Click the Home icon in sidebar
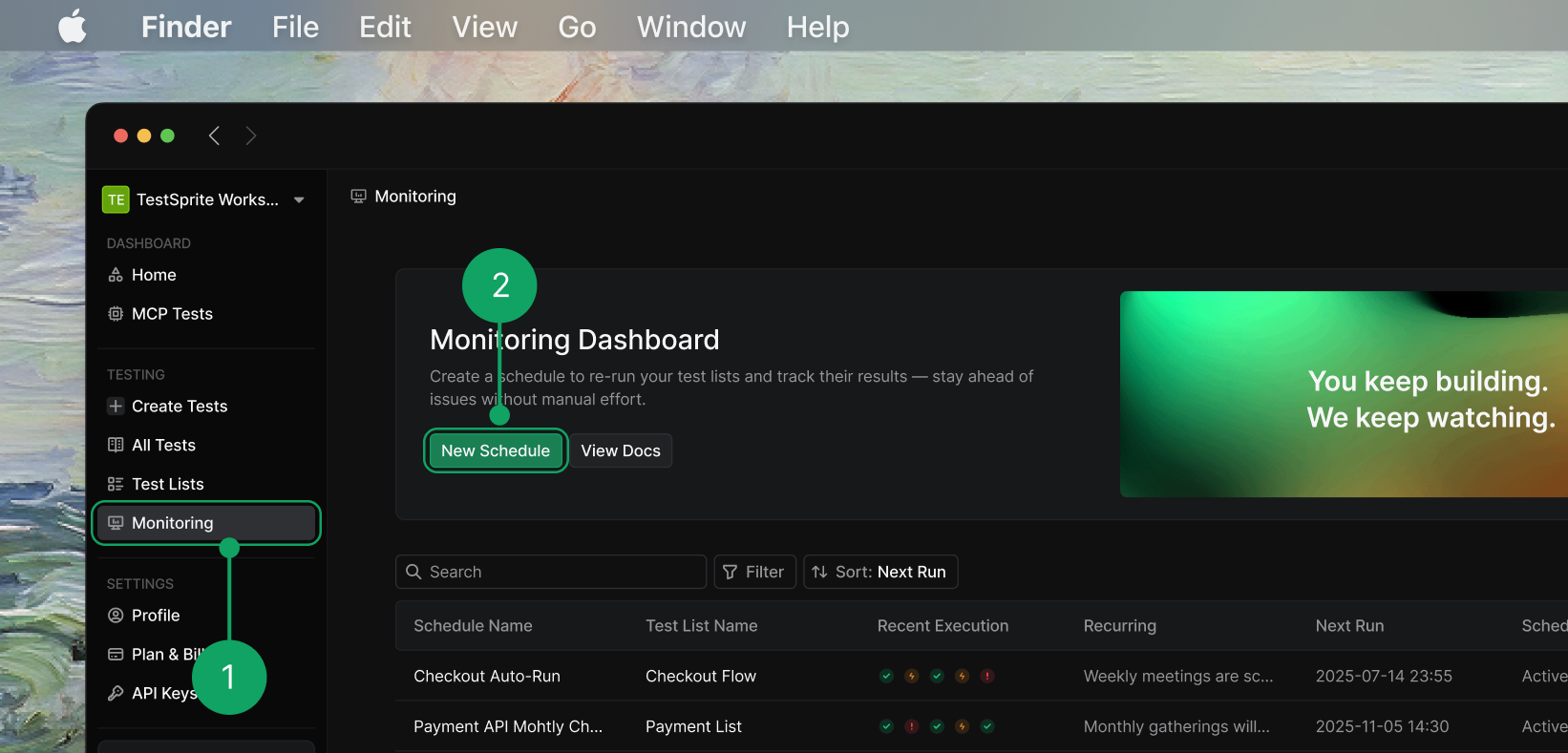The image size is (1568, 753). click(116, 275)
